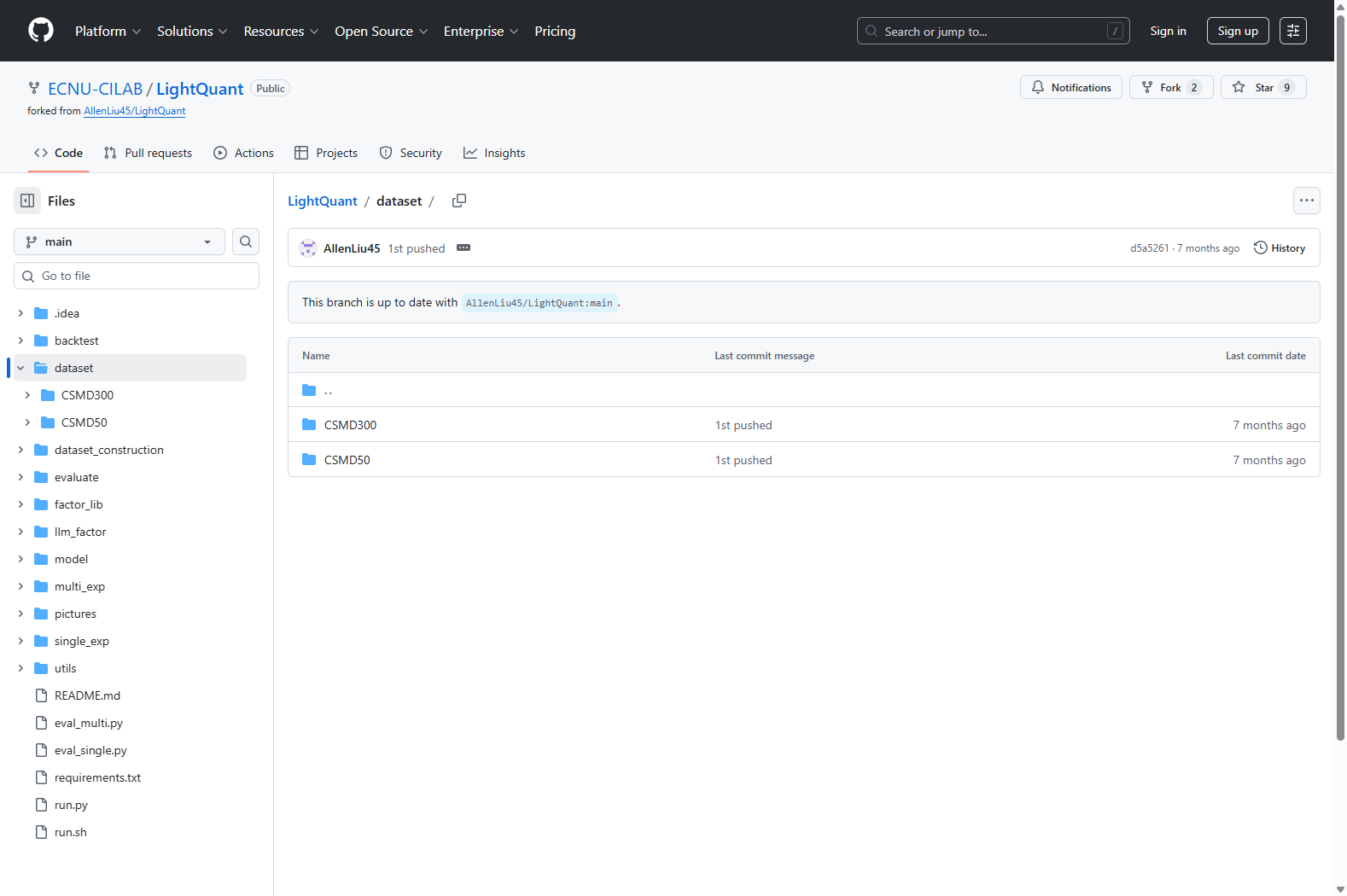This screenshot has height=896, width=1347.
Task: Switch to the Code tab
Action: [58, 153]
